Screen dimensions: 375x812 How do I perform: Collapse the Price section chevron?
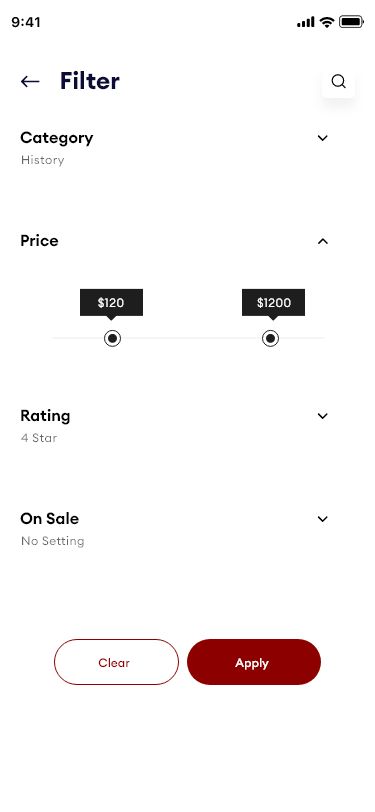click(323, 241)
